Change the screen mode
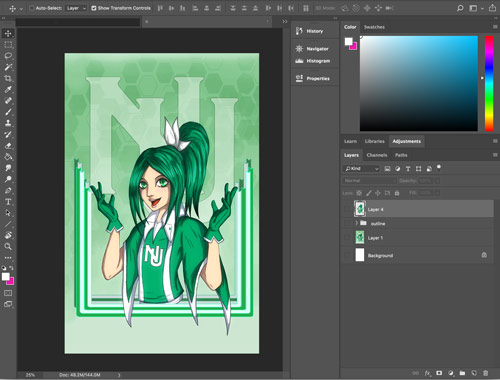Screen dimensions: 500x380 point(8,304)
